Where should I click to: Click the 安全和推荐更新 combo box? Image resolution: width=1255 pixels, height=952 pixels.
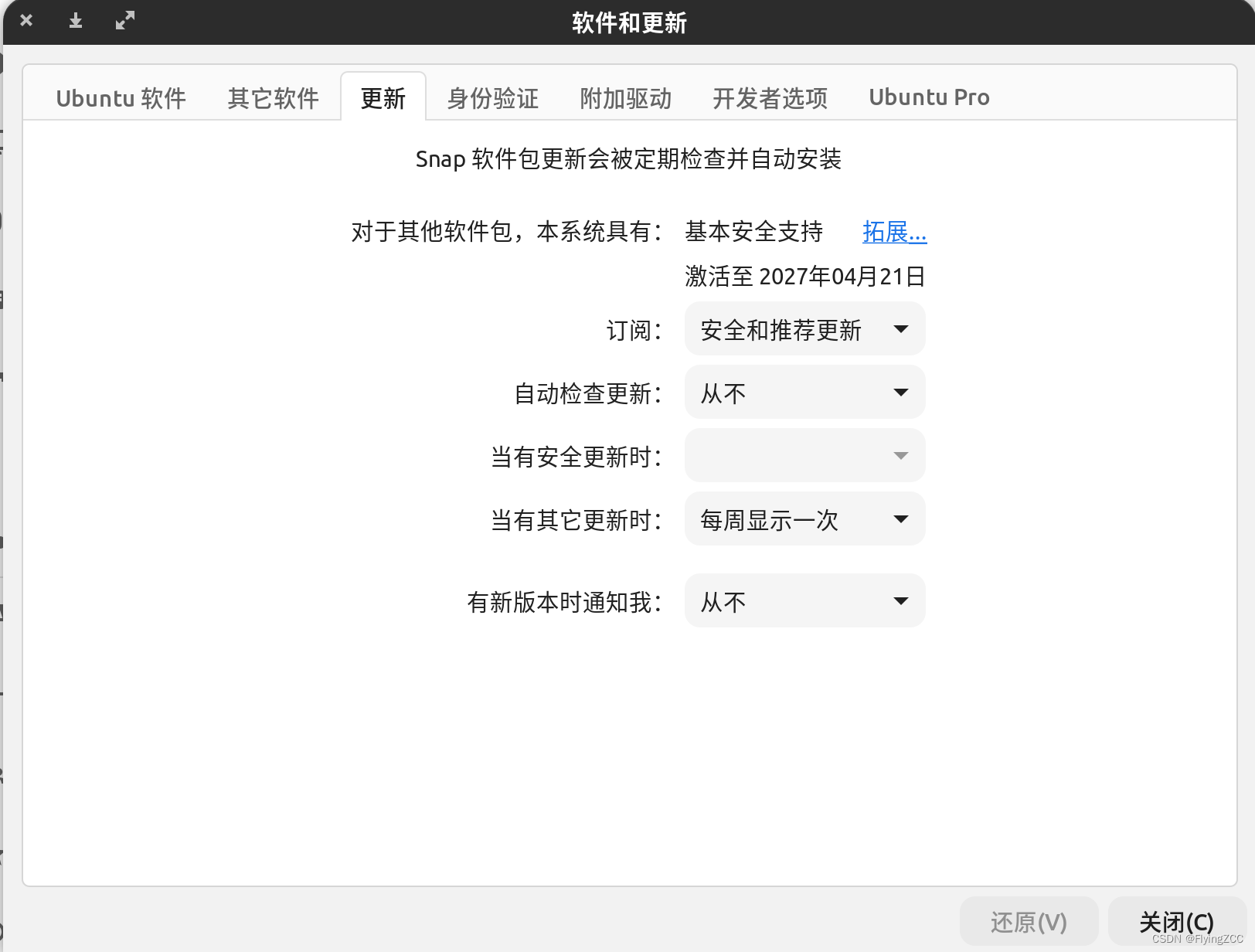[x=804, y=329]
